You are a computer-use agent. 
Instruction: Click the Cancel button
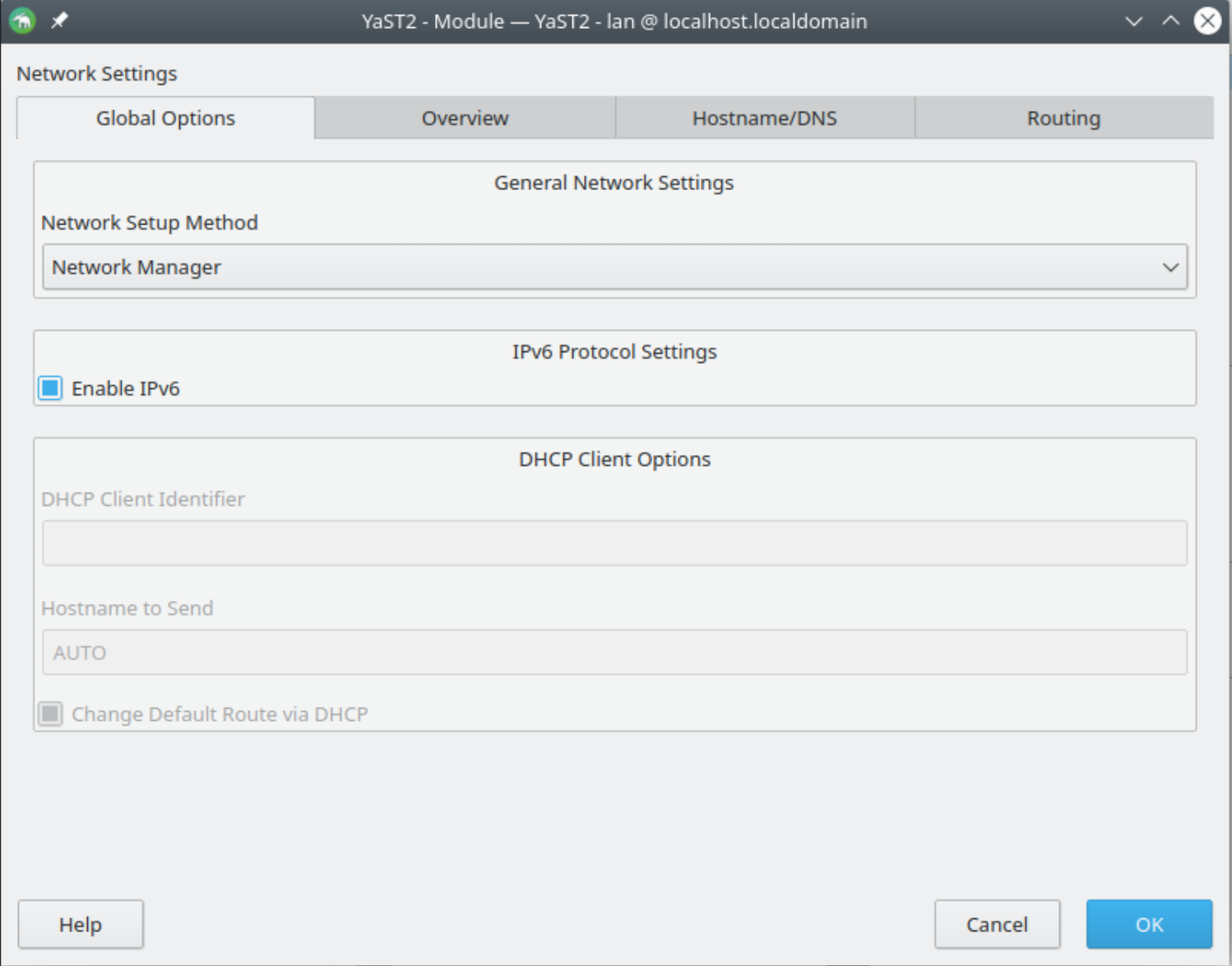[x=998, y=924]
